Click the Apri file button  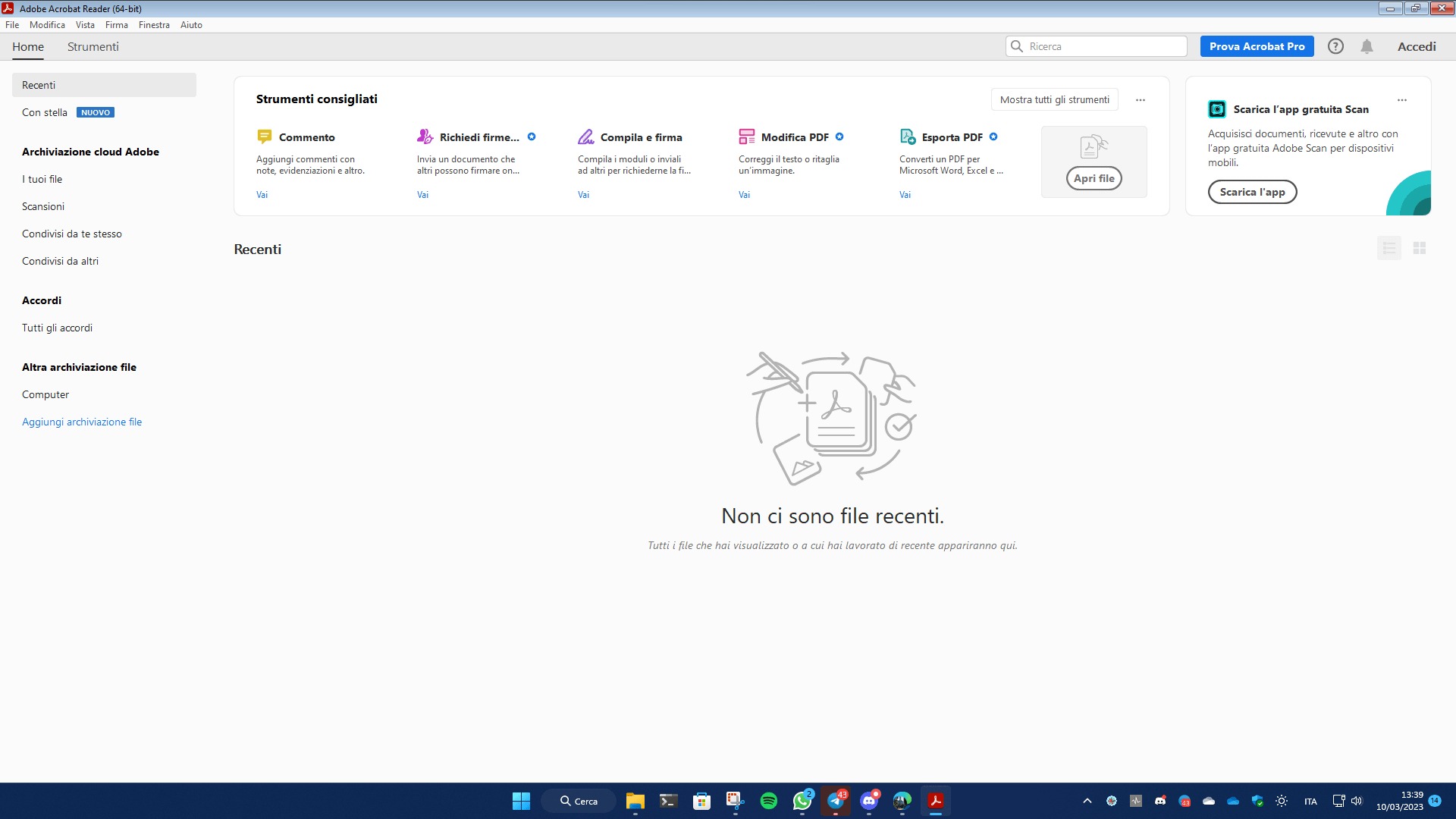pyautogui.click(x=1094, y=178)
